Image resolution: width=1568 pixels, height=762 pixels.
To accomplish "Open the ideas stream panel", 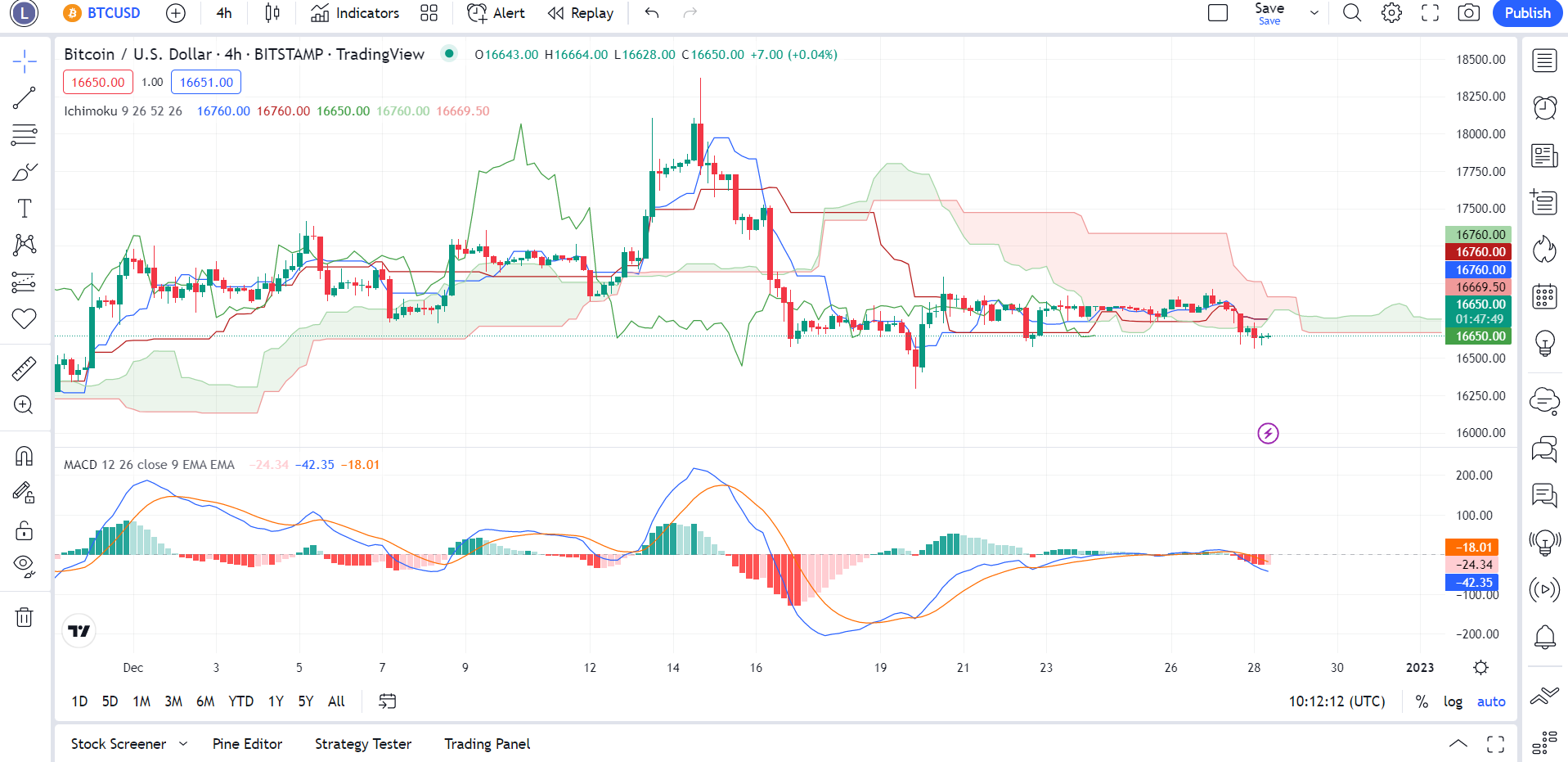I will [x=1544, y=494].
